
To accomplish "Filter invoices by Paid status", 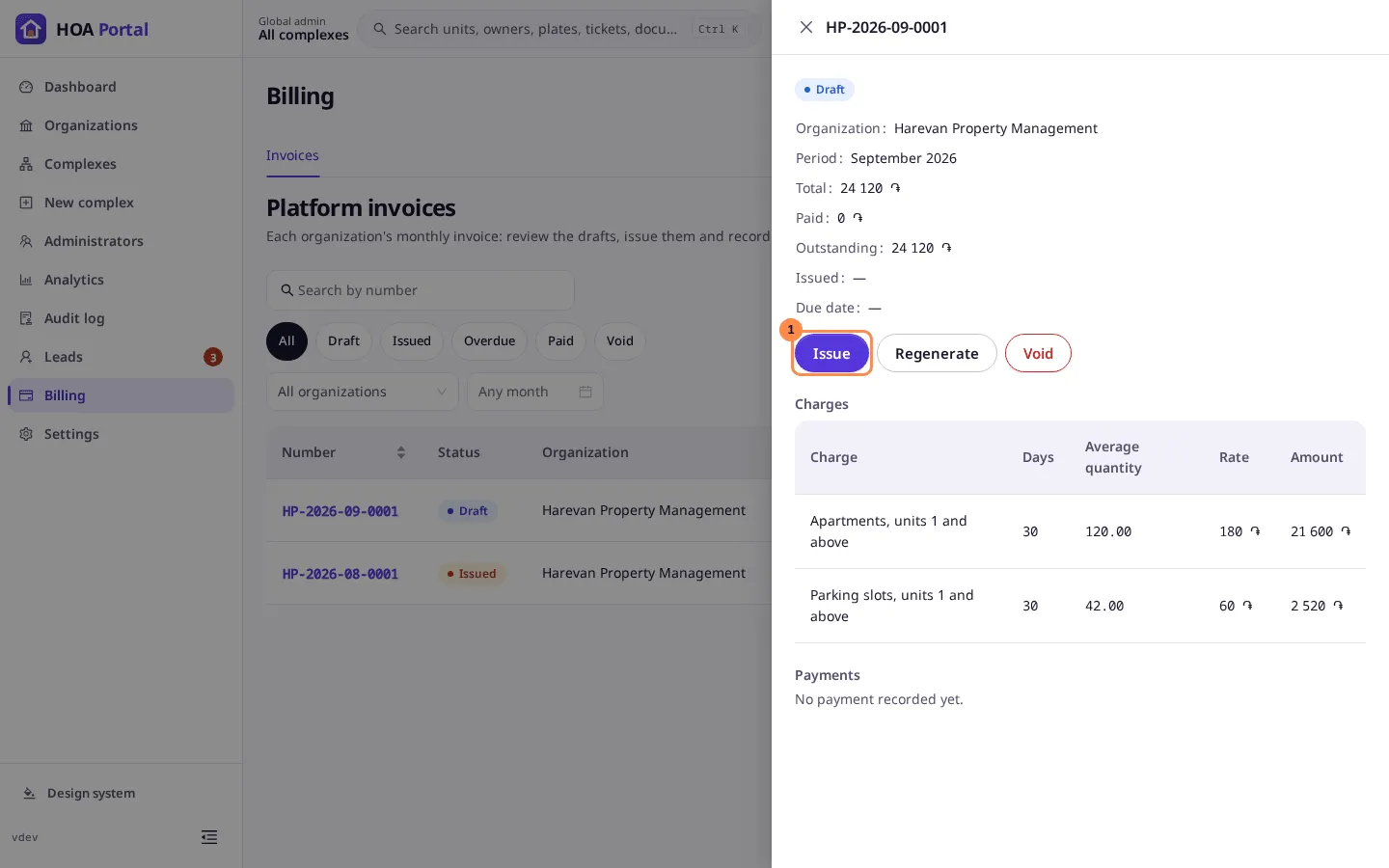I will (x=560, y=341).
